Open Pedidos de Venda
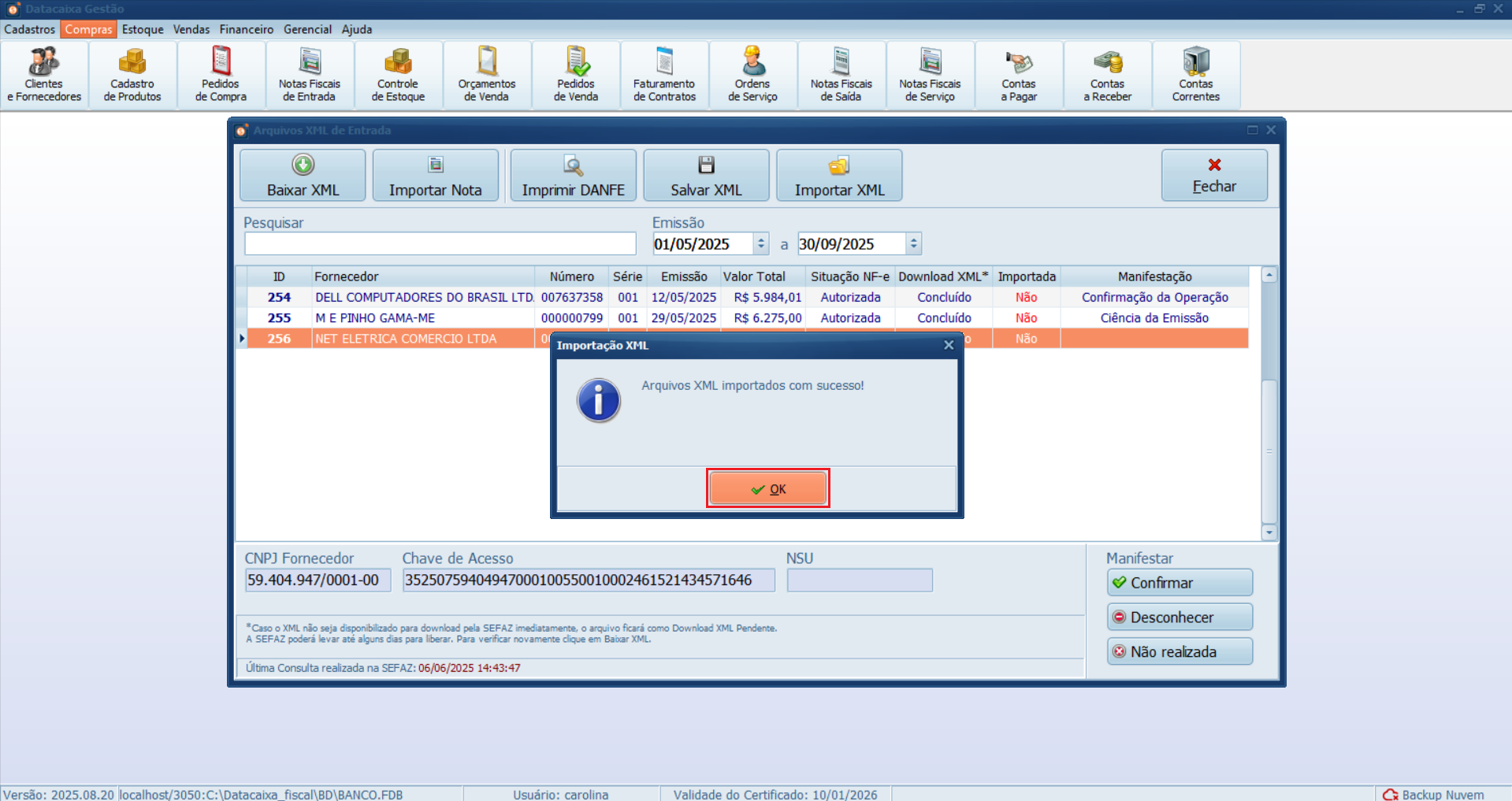Image resolution: width=1512 pixels, height=801 pixels. [576, 76]
